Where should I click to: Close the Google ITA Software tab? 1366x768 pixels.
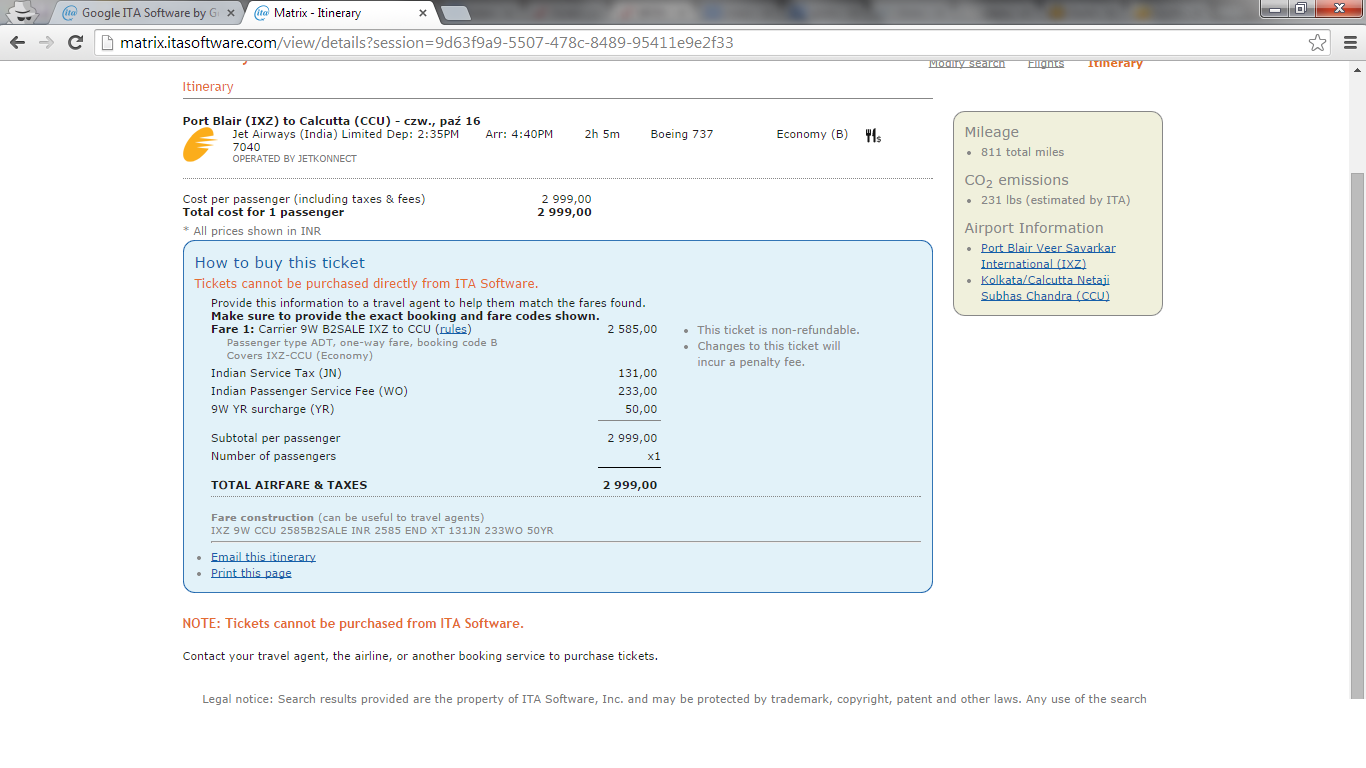pyautogui.click(x=232, y=13)
